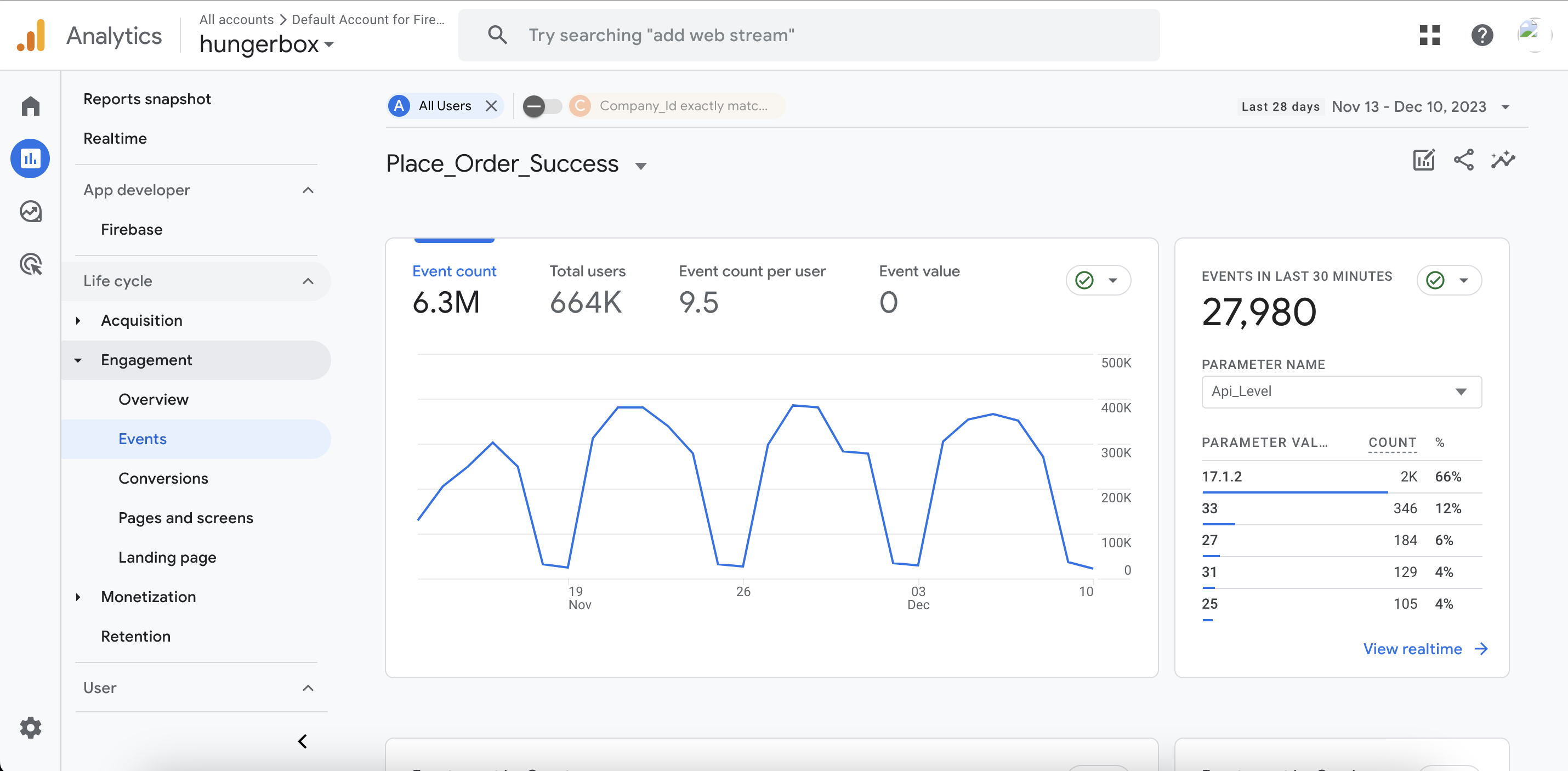Open the Google apps grid icon

1429,35
